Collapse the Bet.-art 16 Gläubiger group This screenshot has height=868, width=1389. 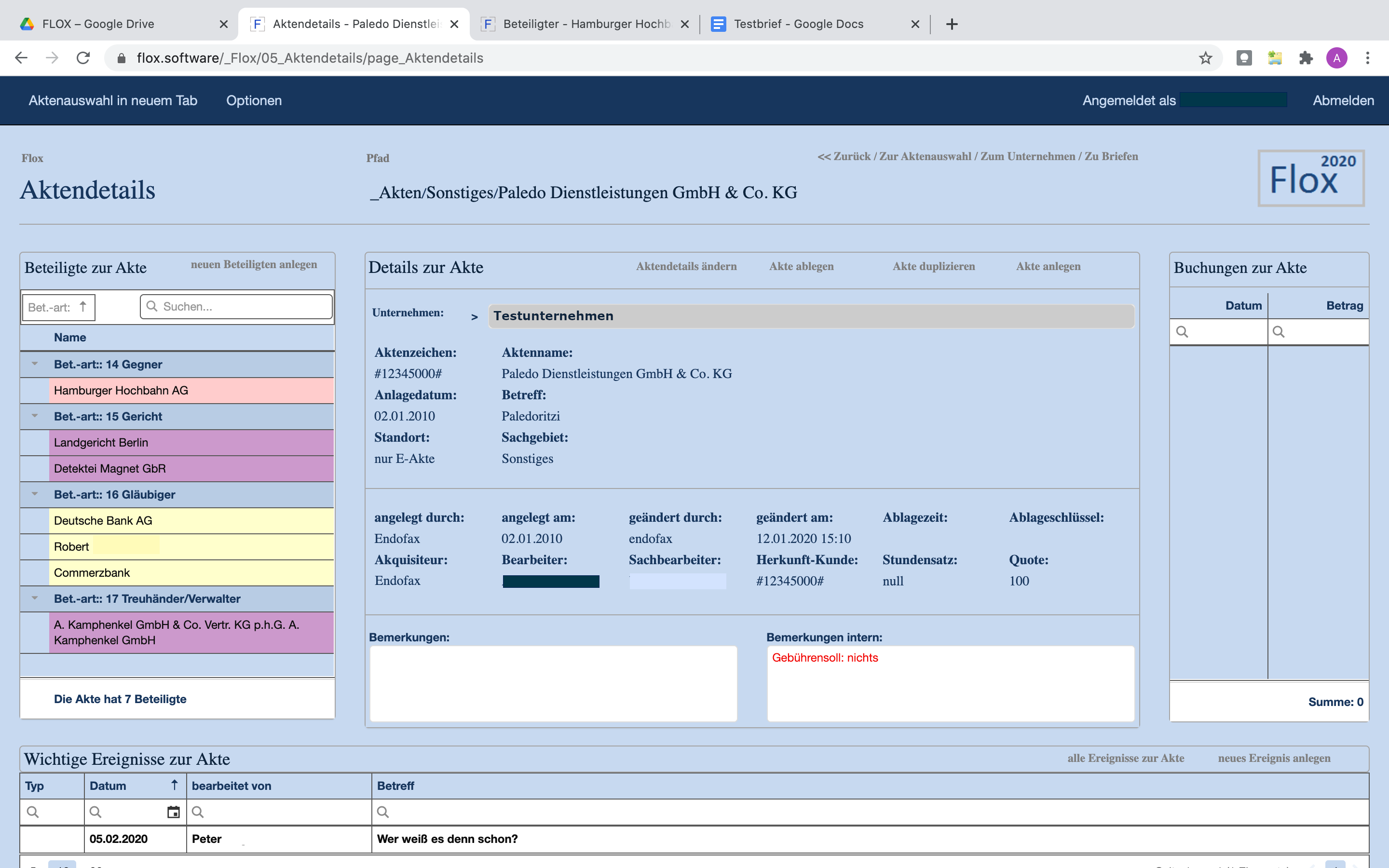tap(34, 494)
